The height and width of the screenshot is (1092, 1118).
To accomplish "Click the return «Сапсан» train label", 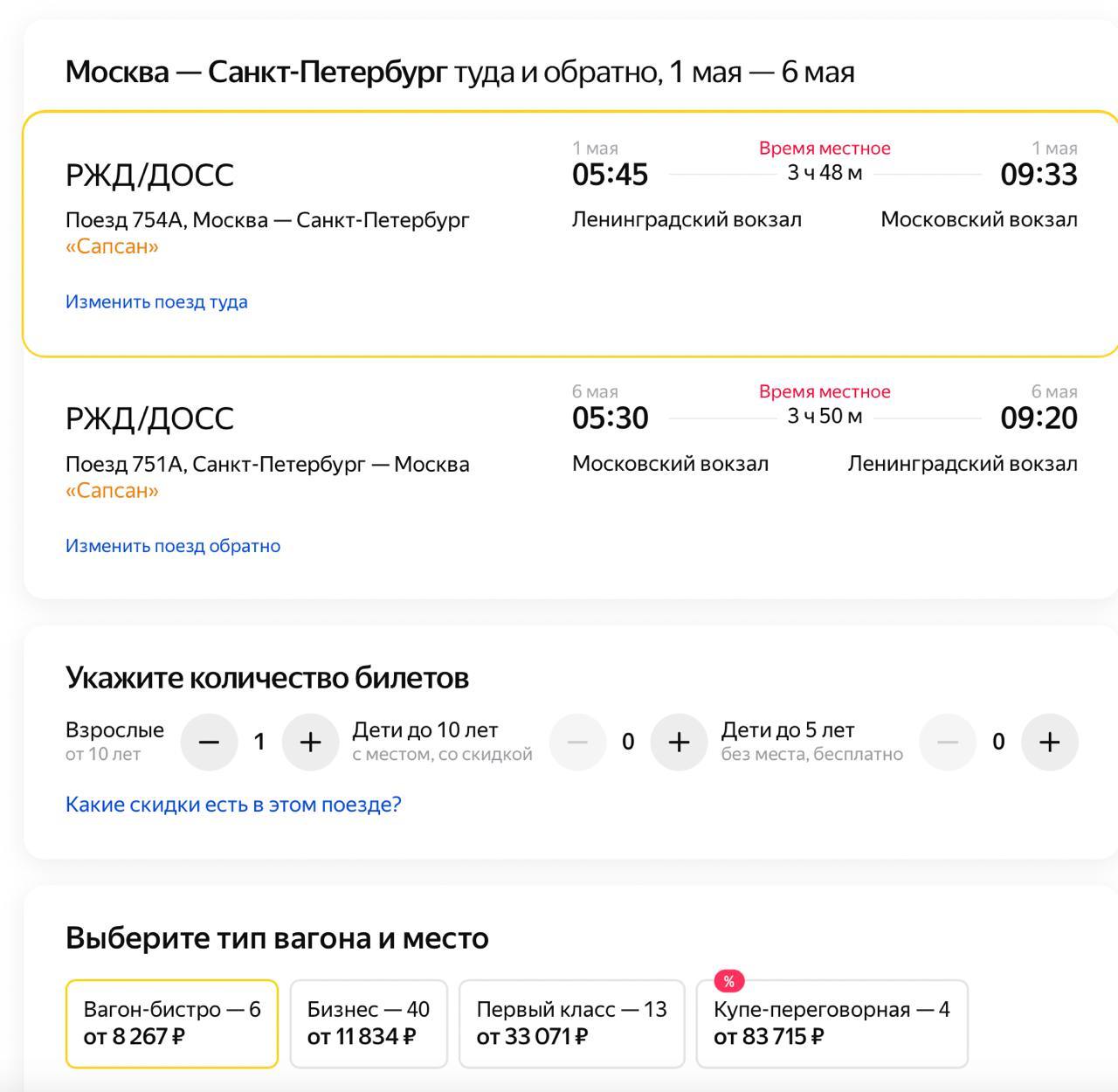I will pyautogui.click(x=112, y=490).
